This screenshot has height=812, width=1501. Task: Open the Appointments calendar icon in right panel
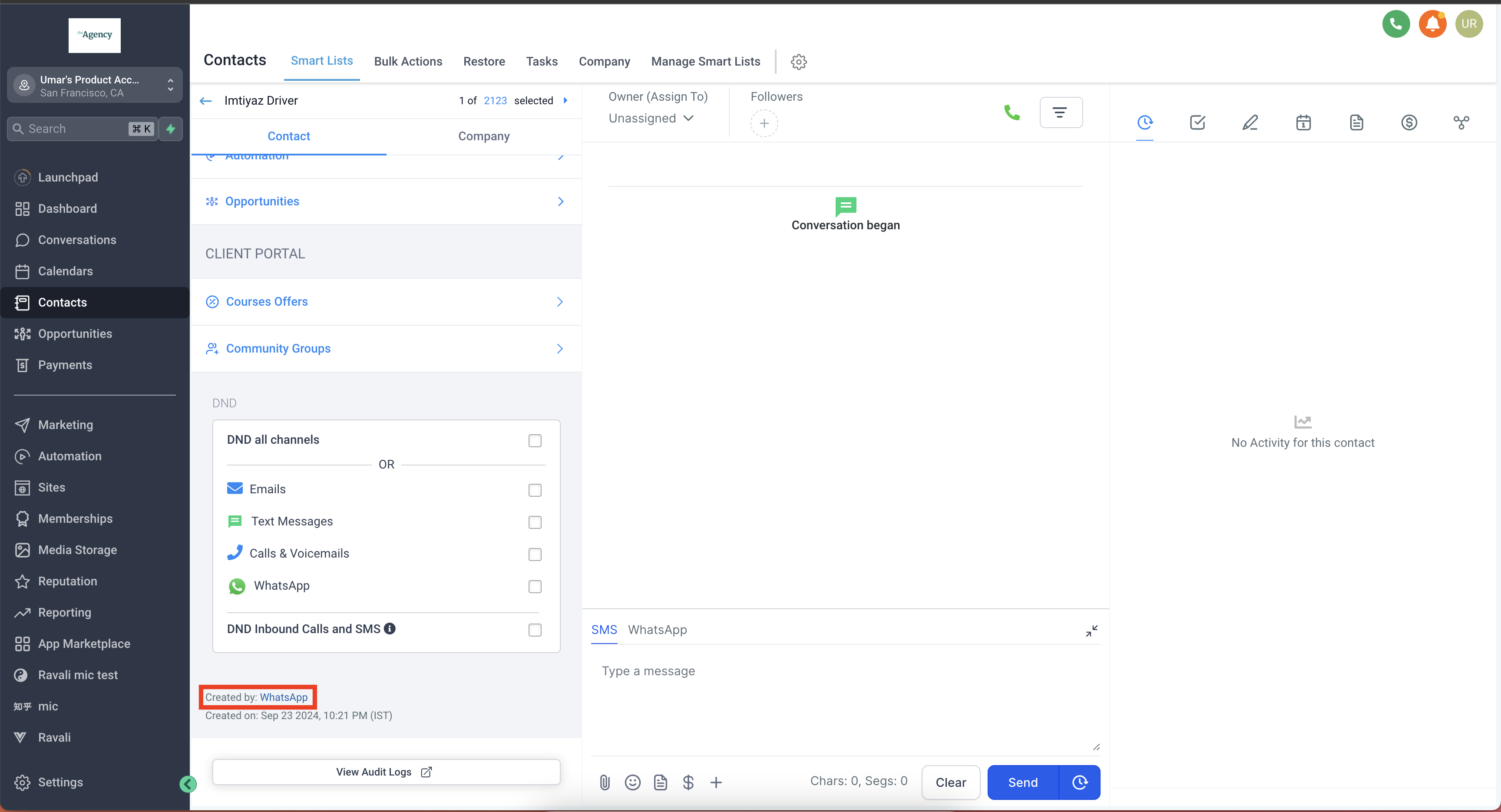tap(1303, 122)
